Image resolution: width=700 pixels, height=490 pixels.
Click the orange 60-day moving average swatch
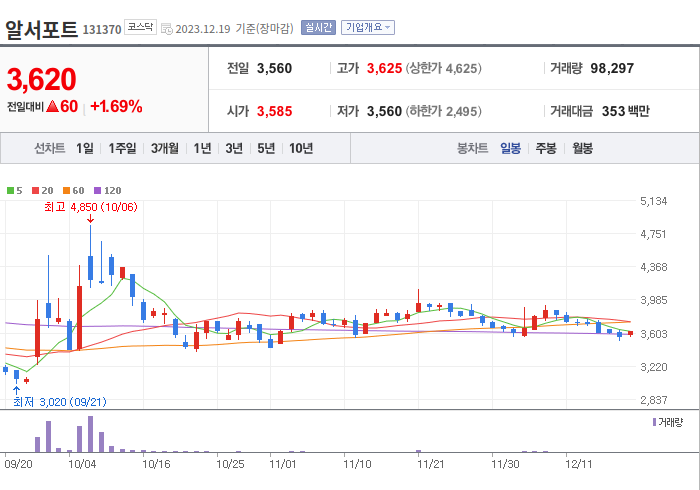[x=67, y=191]
